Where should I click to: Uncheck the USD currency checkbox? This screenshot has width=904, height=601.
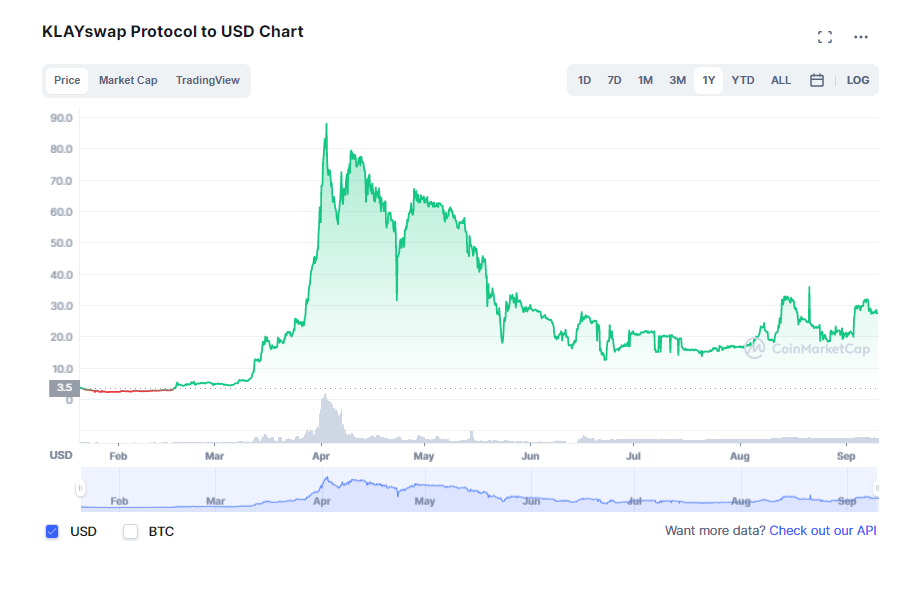pos(52,531)
